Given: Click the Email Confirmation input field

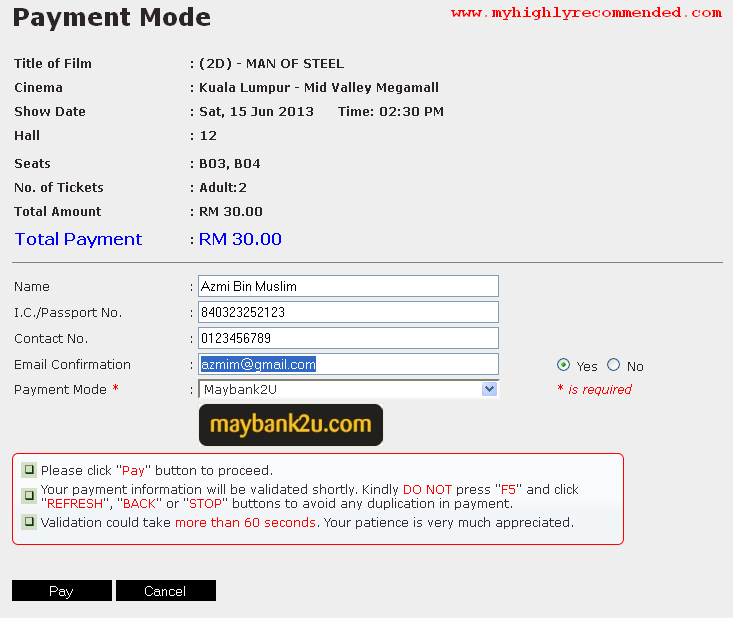Looking at the screenshot, I should (348, 364).
